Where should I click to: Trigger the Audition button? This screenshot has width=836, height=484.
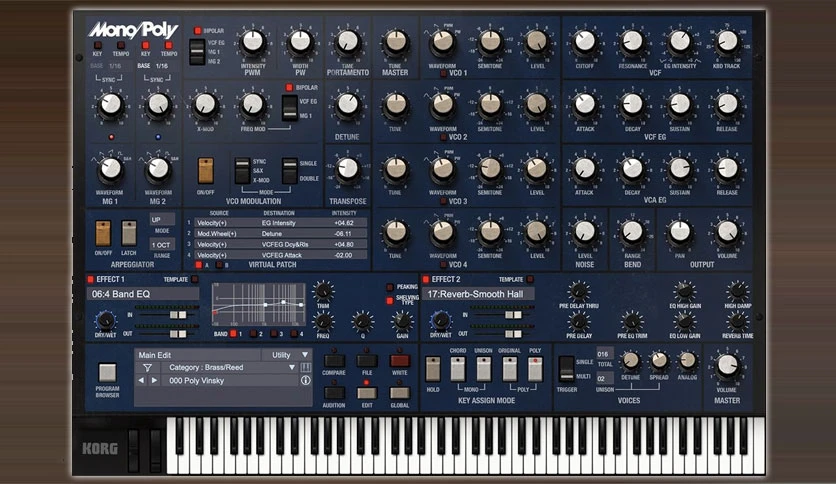point(334,393)
